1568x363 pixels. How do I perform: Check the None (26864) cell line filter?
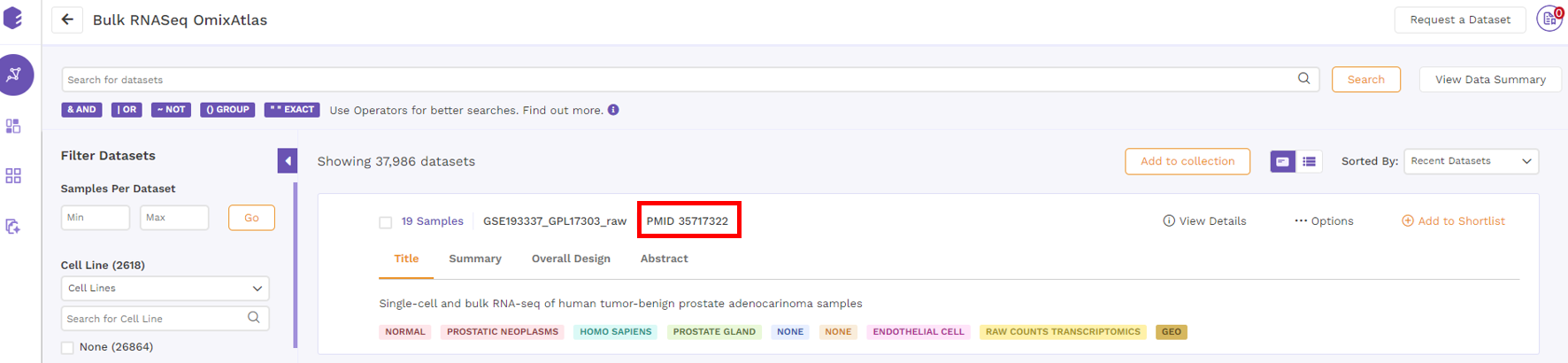tap(67, 348)
